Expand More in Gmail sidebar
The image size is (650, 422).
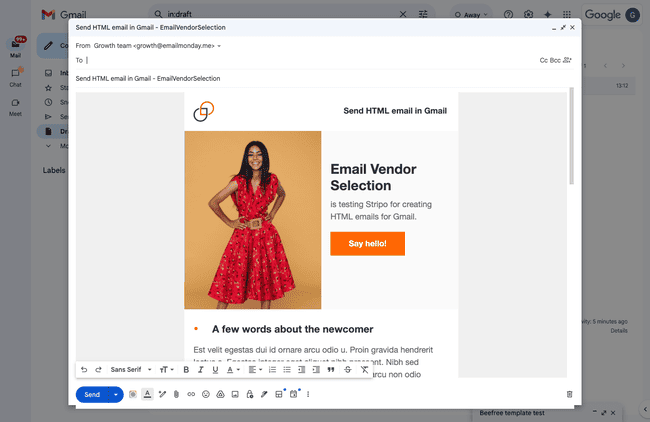pyautogui.click(x=49, y=146)
